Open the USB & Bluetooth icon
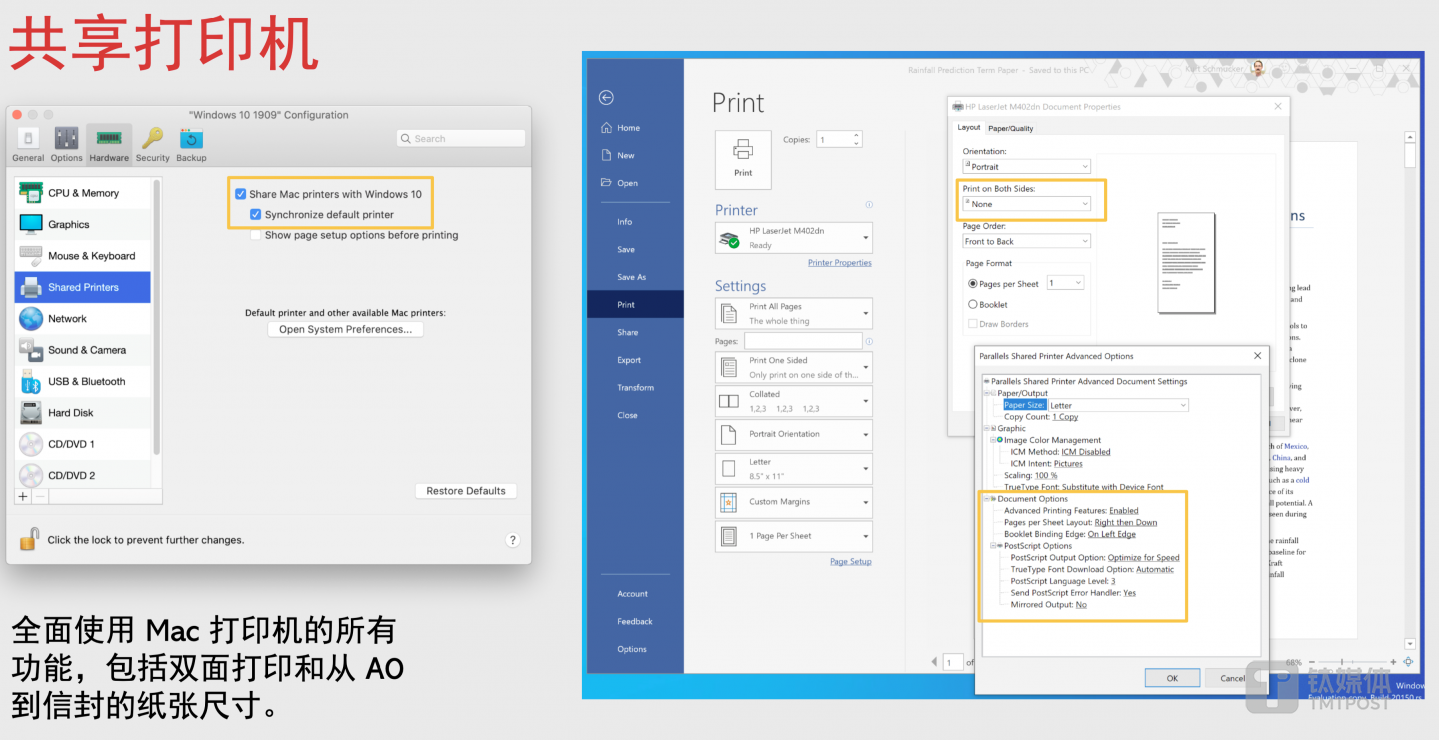 tap(31, 382)
